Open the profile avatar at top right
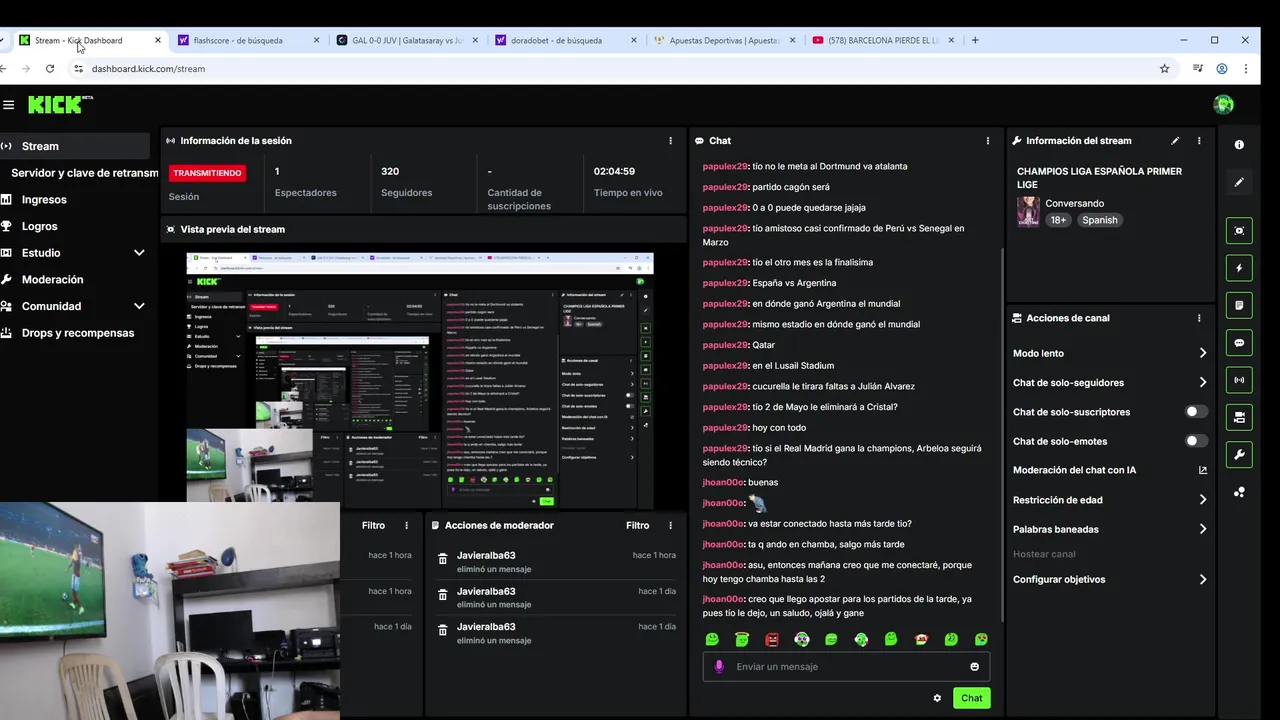The image size is (1280, 720). point(1223,105)
